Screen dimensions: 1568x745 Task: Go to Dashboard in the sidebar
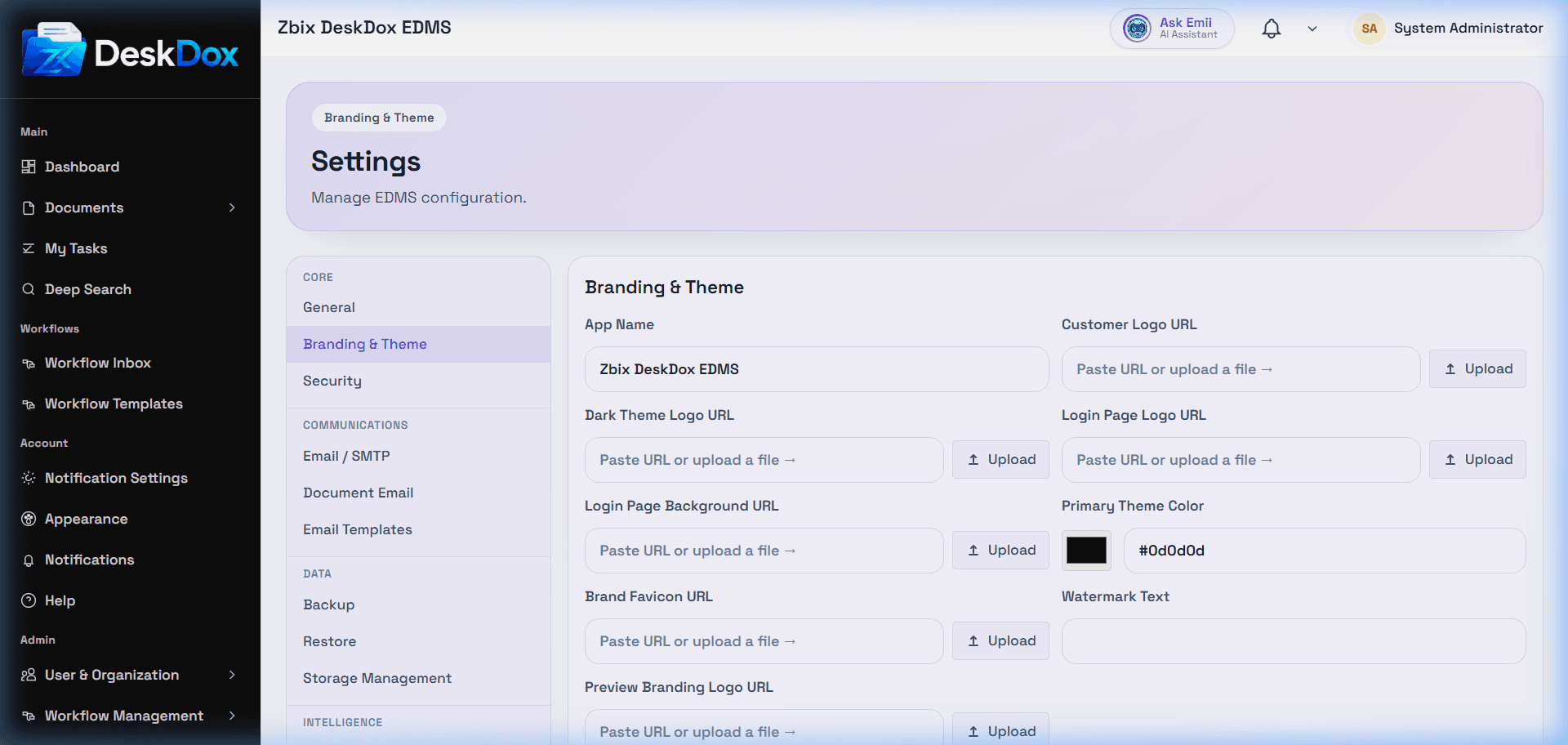[x=131, y=167]
